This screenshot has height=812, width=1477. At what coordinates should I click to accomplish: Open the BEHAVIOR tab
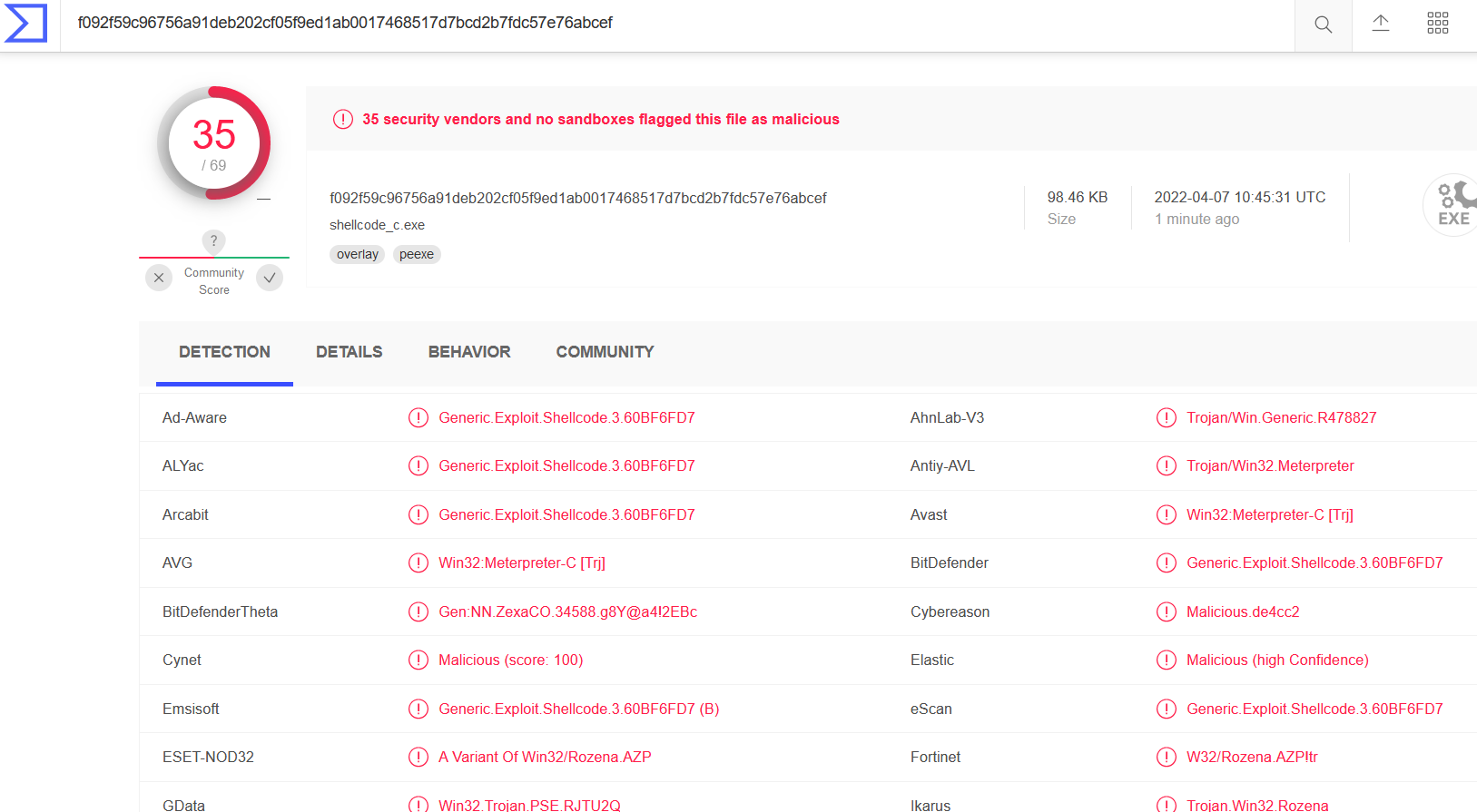tap(469, 352)
